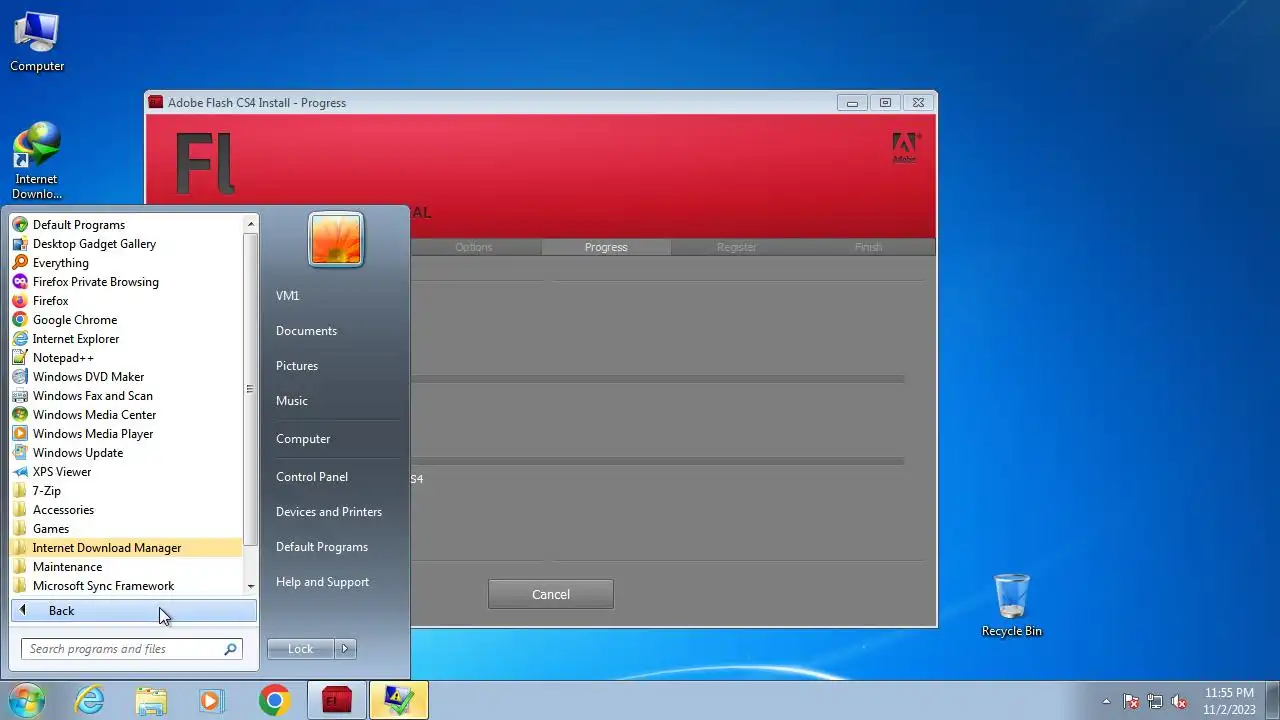Open Help and Support
The height and width of the screenshot is (720, 1280).
tap(322, 582)
